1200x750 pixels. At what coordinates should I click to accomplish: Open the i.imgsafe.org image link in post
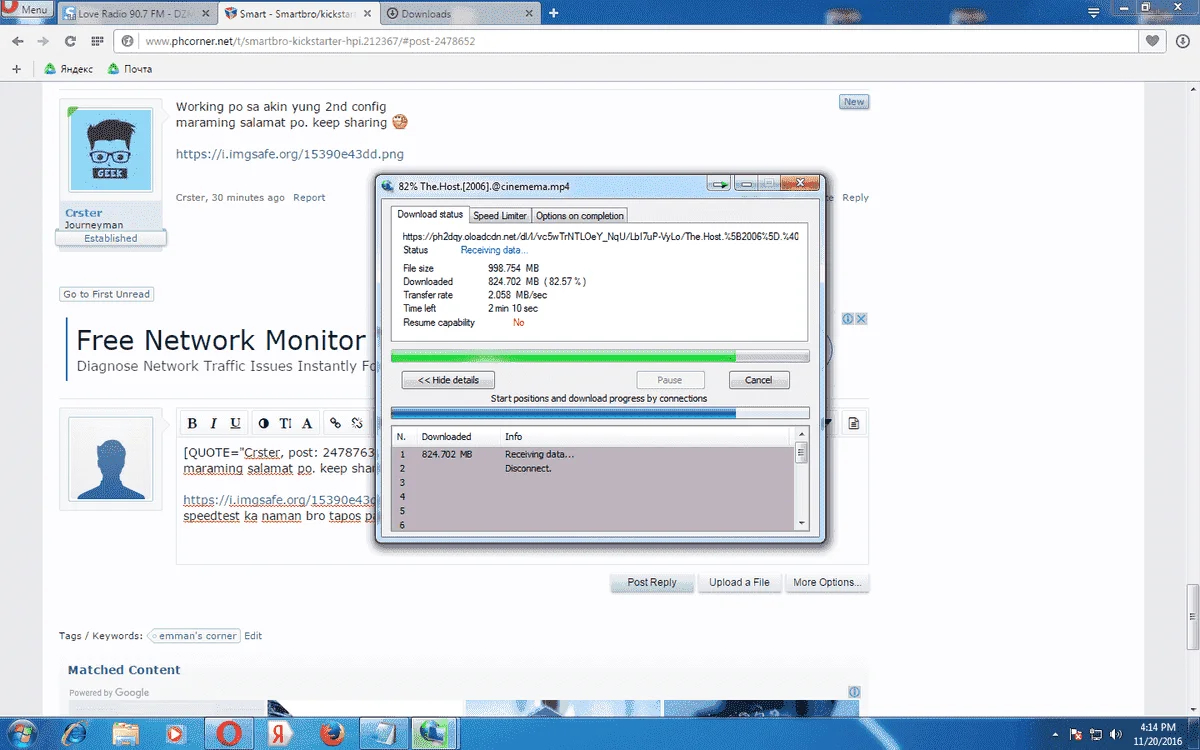[290, 154]
